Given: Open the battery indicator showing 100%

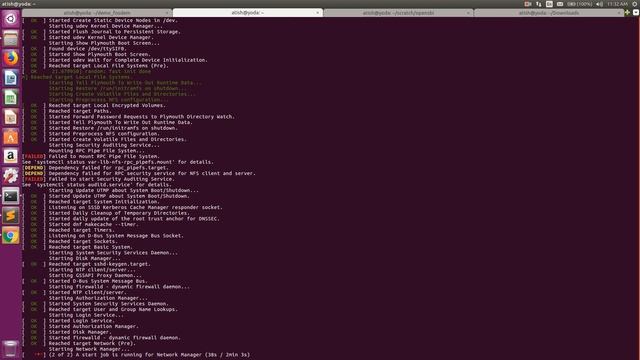Looking at the screenshot, I should point(580,4).
